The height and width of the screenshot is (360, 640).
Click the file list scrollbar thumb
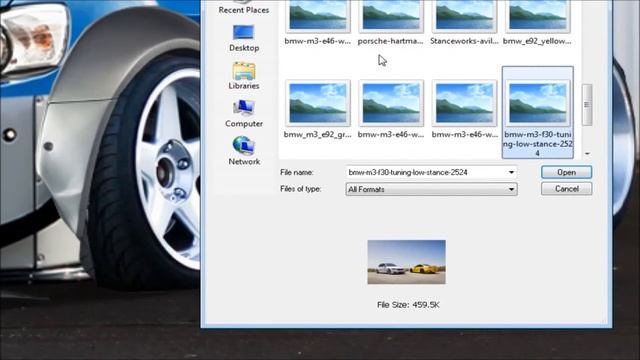pos(587,105)
